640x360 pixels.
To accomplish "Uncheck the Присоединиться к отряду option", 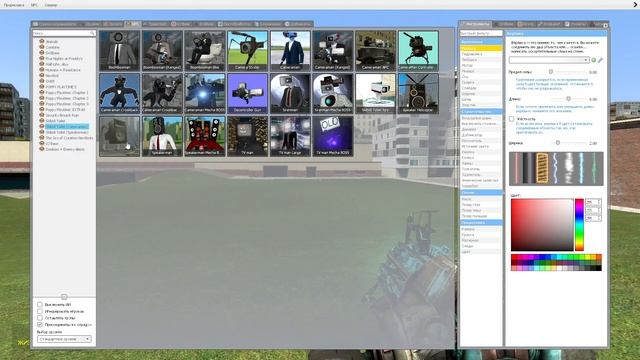I will [x=40, y=324].
